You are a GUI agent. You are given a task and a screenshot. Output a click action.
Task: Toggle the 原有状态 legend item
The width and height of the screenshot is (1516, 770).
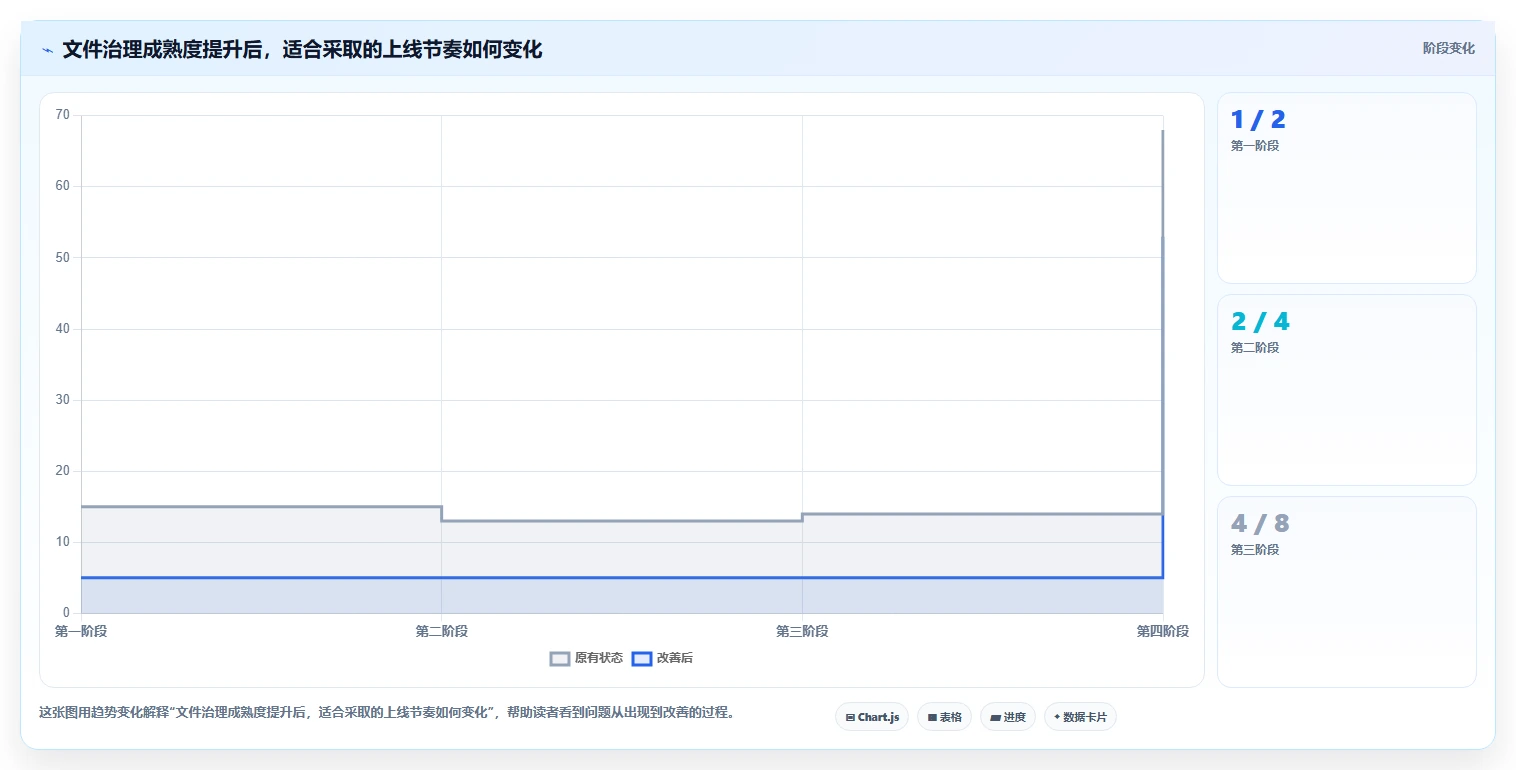pos(587,658)
